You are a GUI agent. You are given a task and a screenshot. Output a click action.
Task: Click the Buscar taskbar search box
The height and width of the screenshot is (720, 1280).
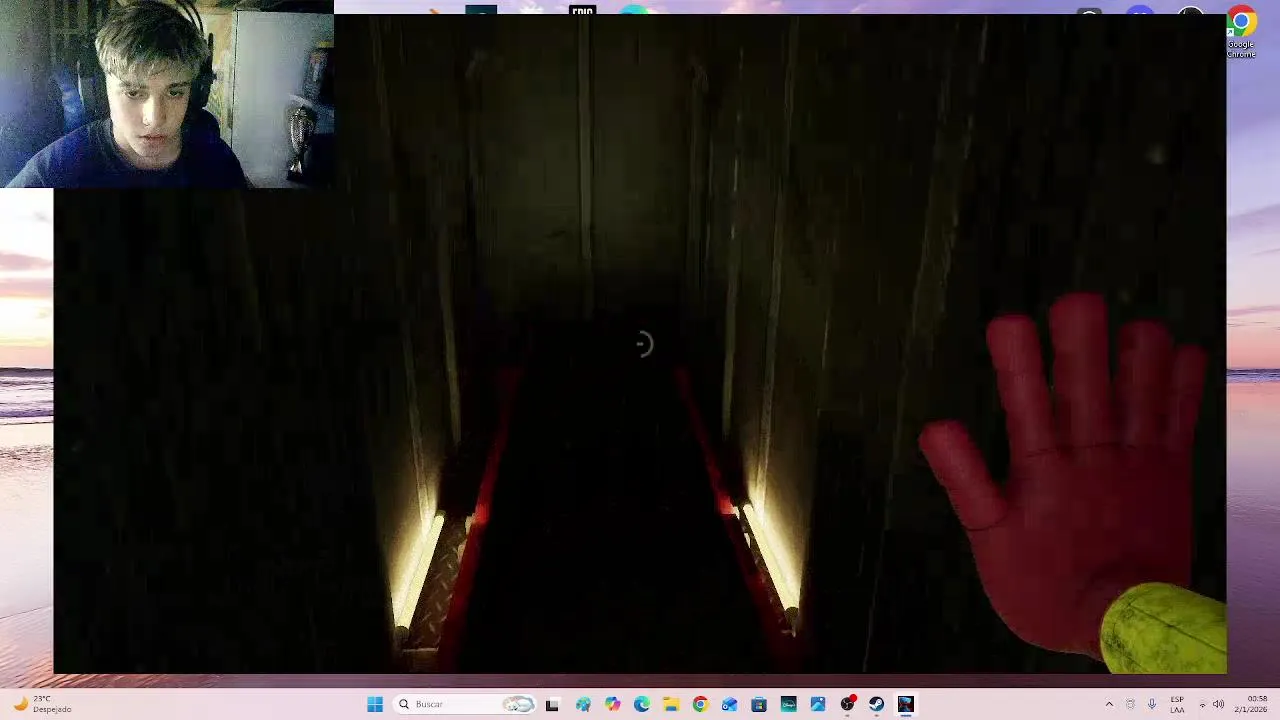(x=464, y=704)
